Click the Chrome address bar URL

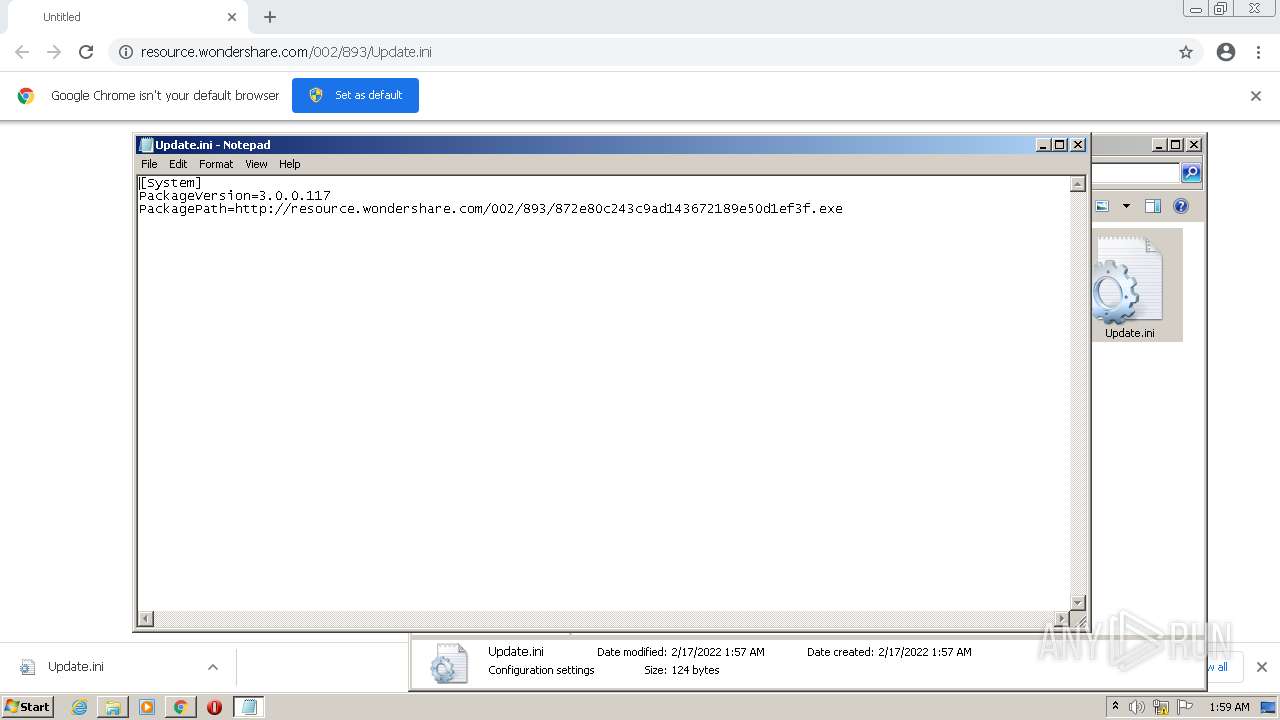point(286,52)
